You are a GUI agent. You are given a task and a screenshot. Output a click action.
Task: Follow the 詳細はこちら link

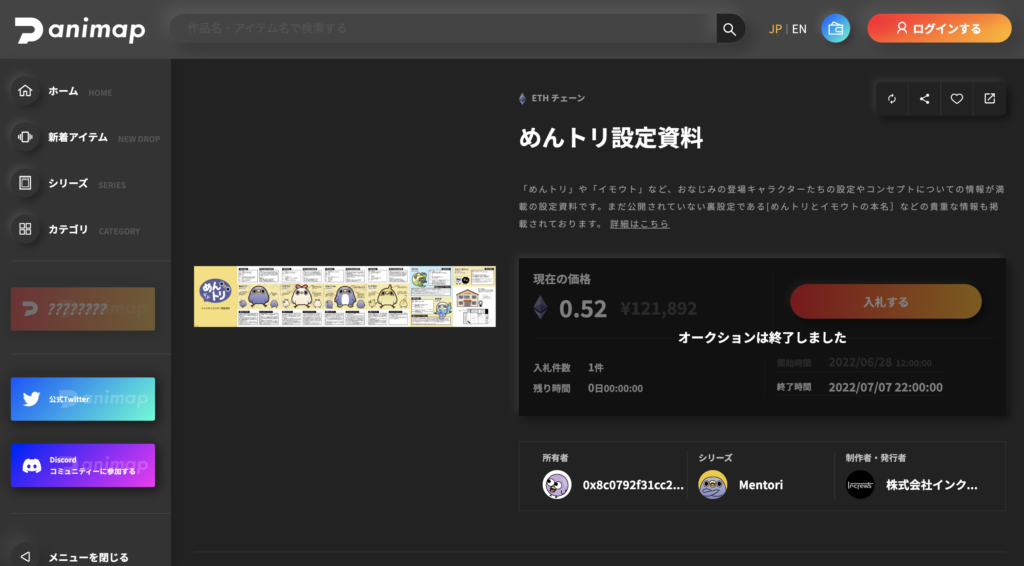639,224
